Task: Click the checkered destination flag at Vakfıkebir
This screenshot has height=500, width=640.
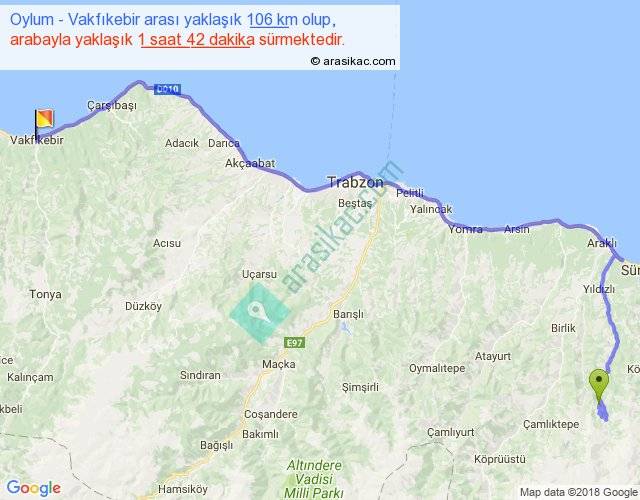Action: pyautogui.click(x=45, y=120)
